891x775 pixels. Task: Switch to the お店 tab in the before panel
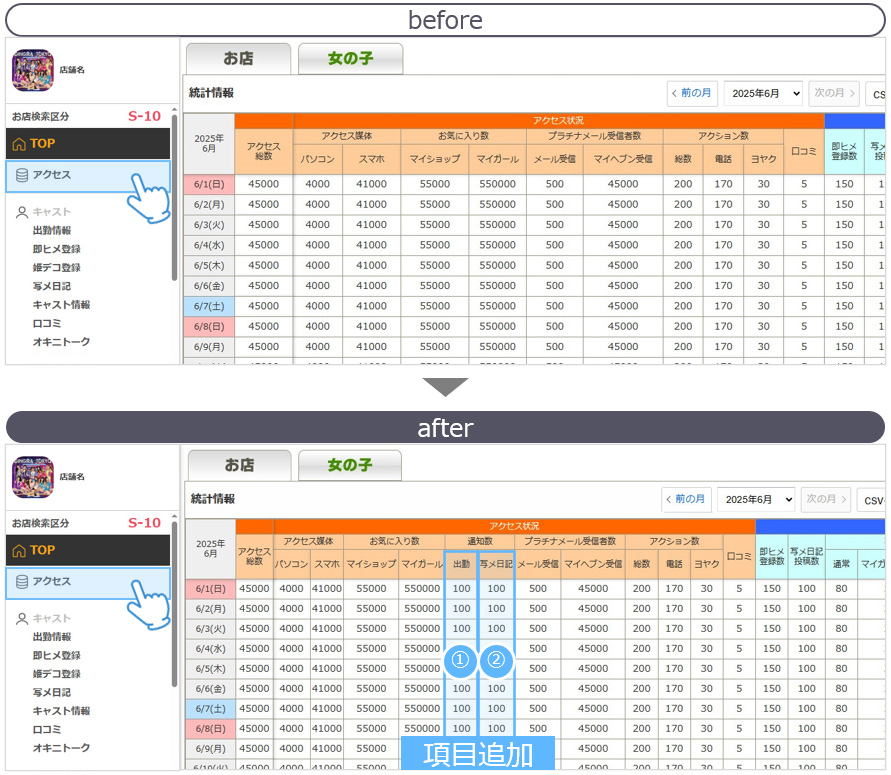238,59
